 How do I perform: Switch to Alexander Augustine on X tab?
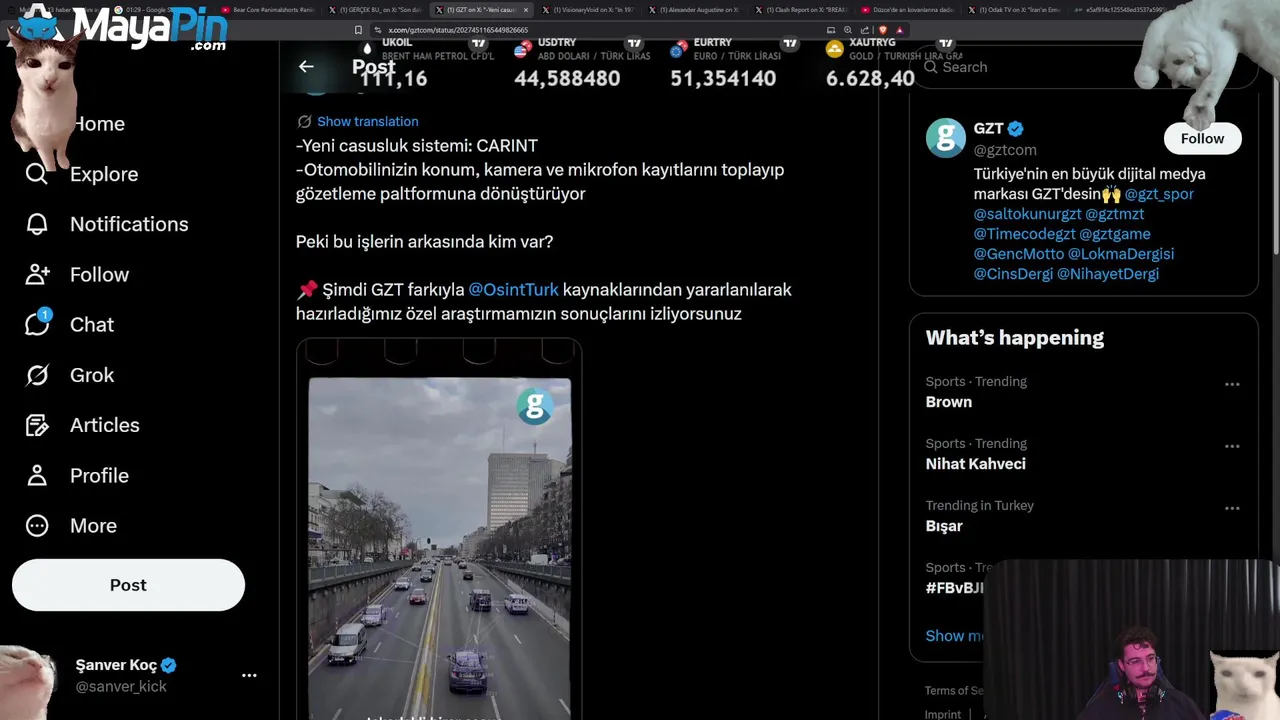pyautogui.click(x=697, y=10)
